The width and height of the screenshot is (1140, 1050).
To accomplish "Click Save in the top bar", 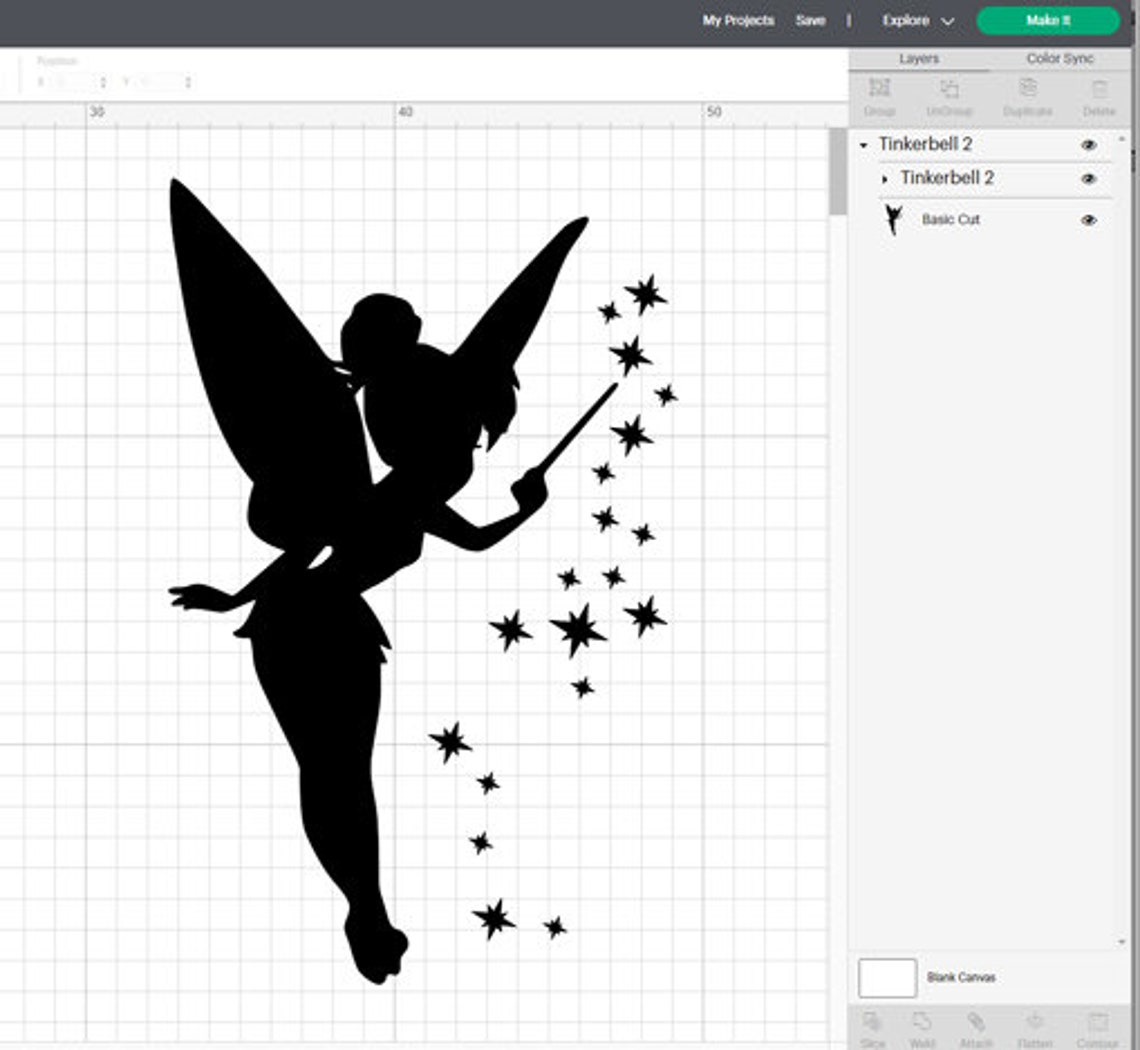I will pos(810,20).
